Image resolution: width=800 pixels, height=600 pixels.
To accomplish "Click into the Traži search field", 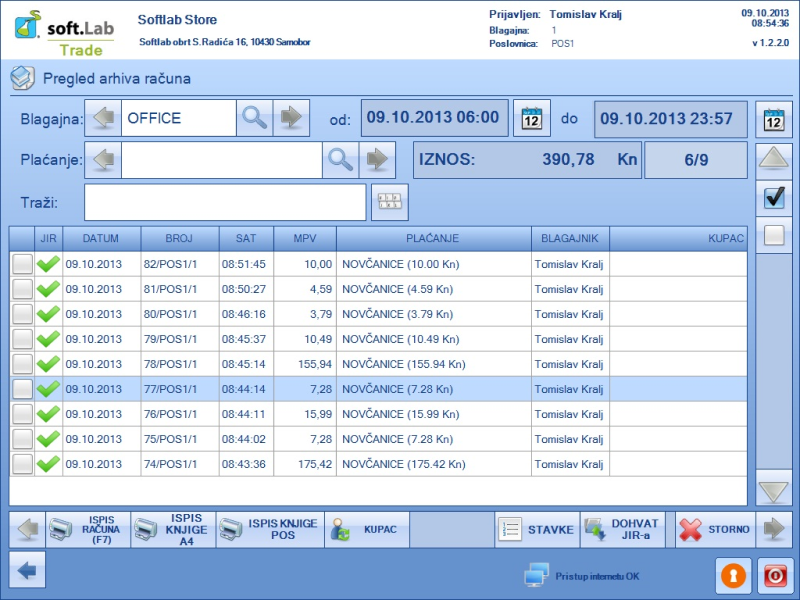I will (225, 203).
